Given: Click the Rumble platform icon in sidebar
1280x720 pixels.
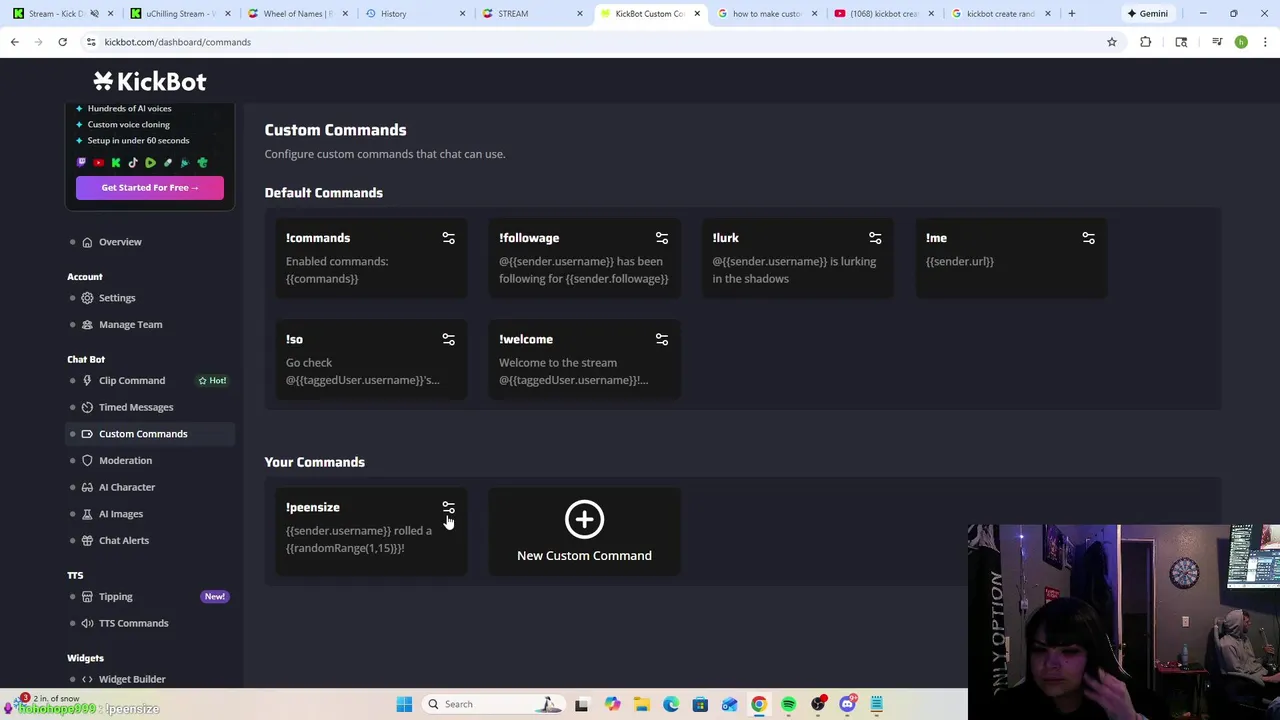Looking at the screenshot, I should click(x=150, y=163).
